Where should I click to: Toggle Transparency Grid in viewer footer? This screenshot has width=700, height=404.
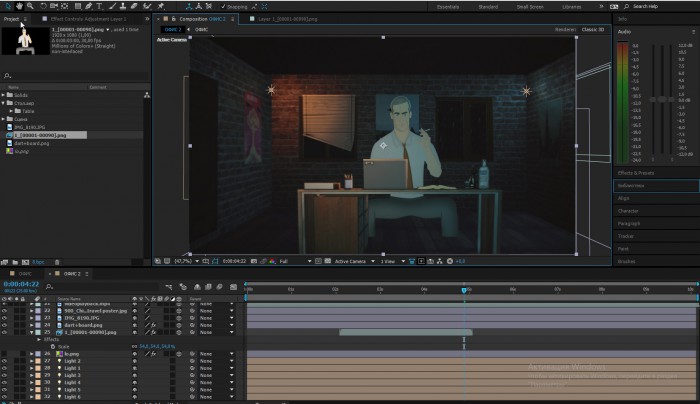pos(327,261)
